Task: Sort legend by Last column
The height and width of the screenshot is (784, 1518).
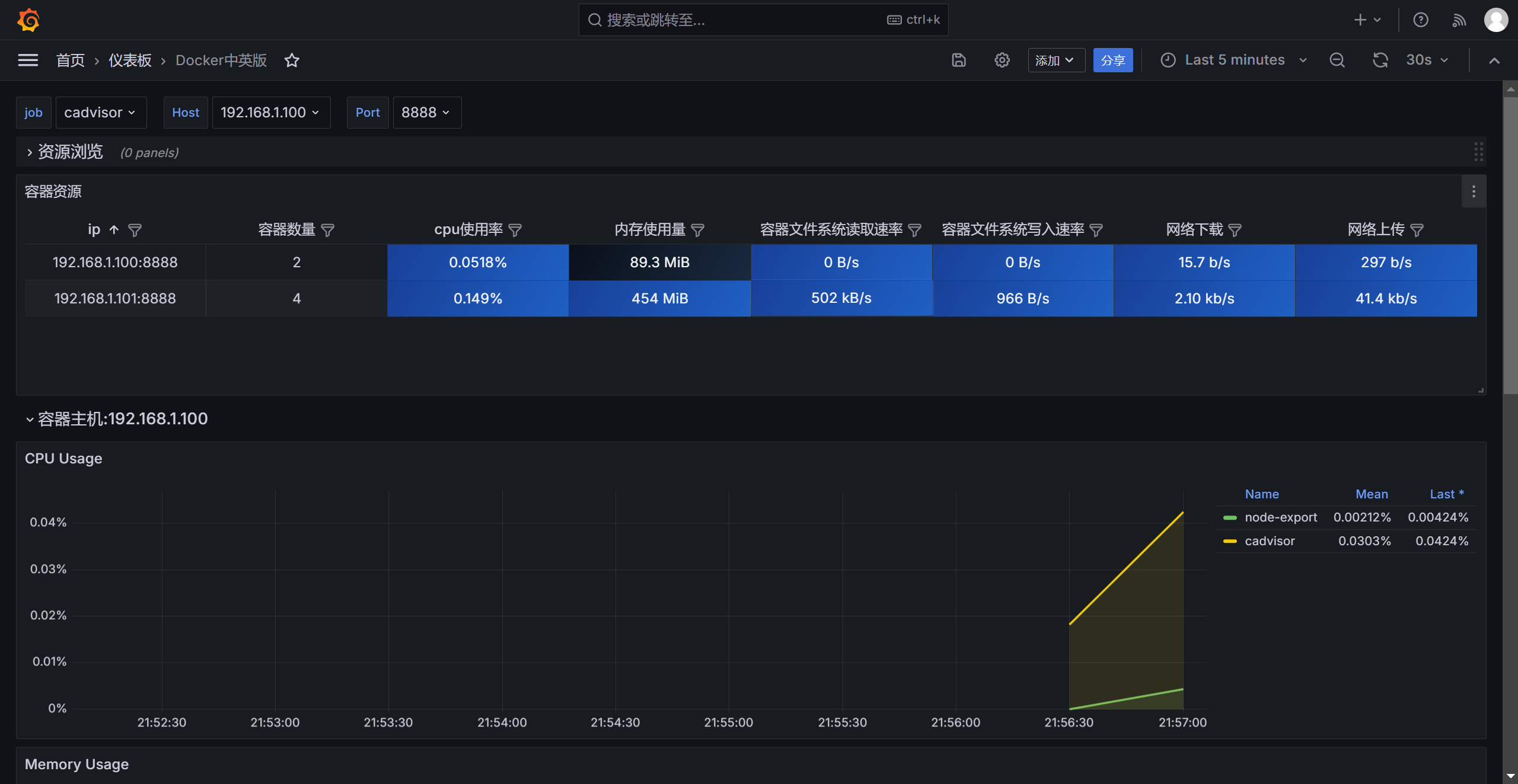Action: click(x=1447, y=494)
